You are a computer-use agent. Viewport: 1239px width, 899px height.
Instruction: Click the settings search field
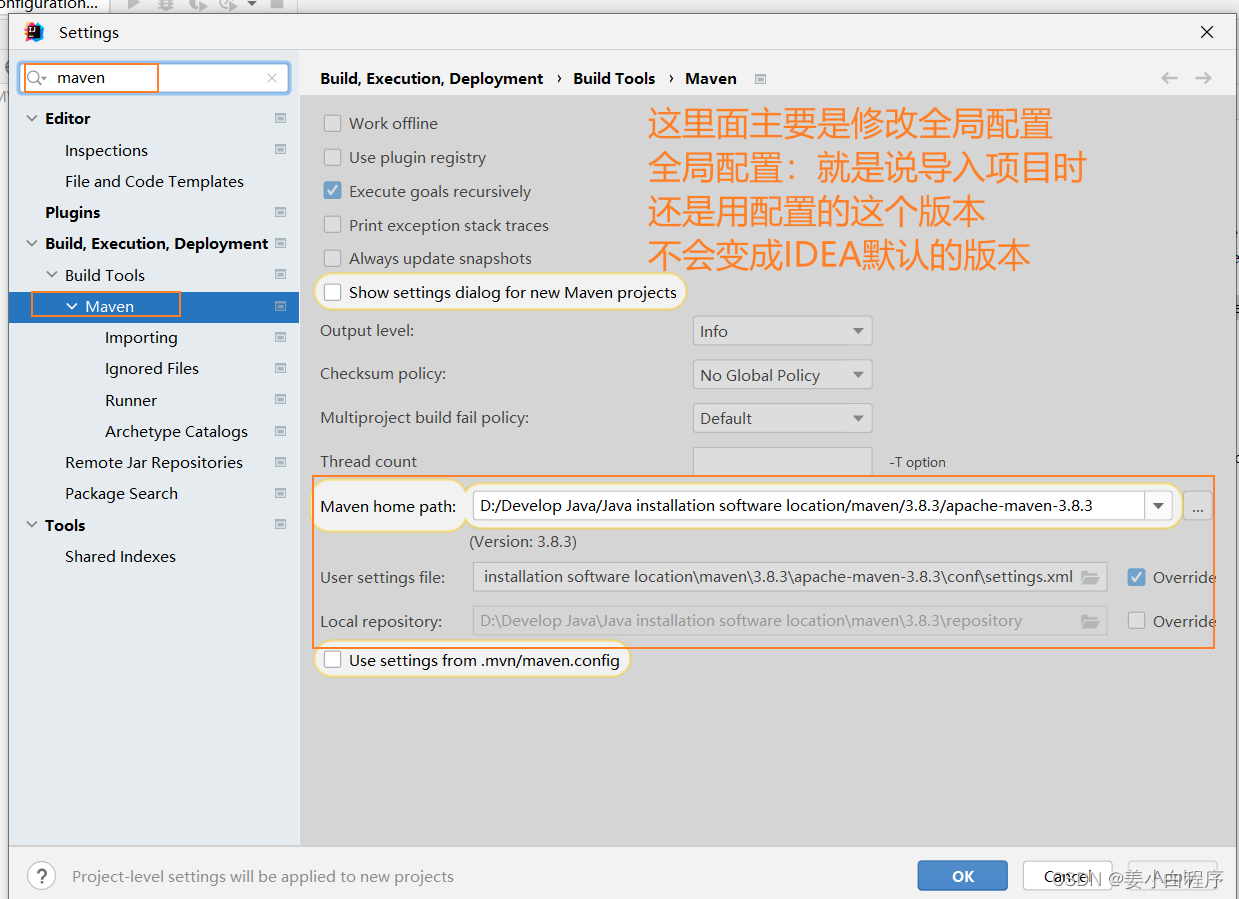pos(155,78)
